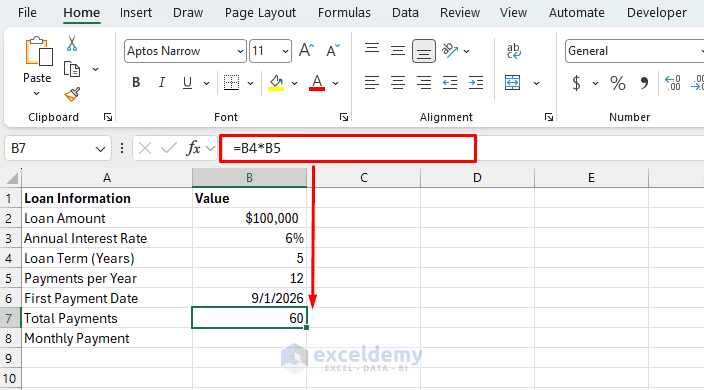Open fill color palette arrow
The width and height of the screenshot is (704, 390).
(295, 83)
